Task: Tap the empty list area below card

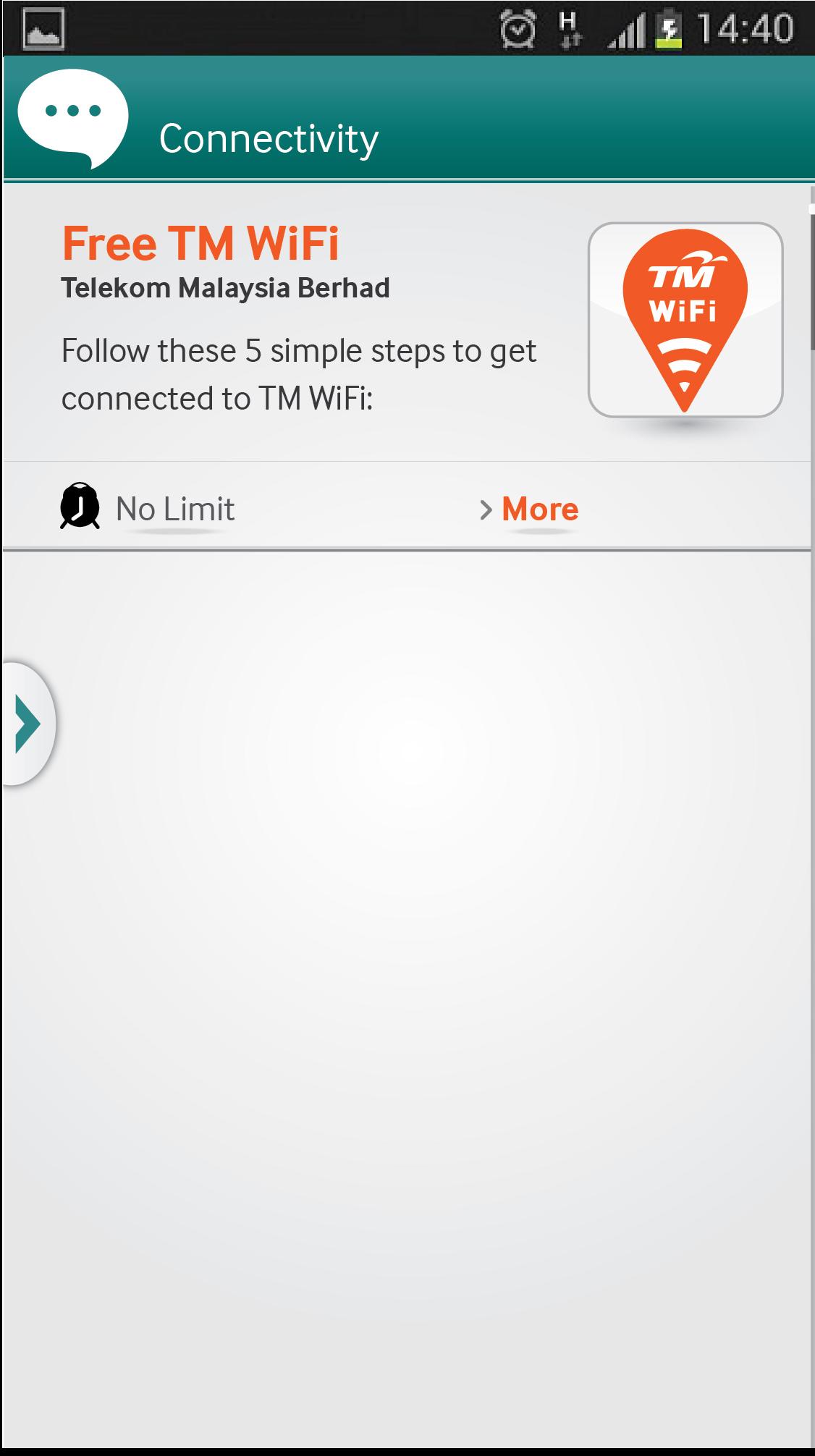Action: (407, 999)
